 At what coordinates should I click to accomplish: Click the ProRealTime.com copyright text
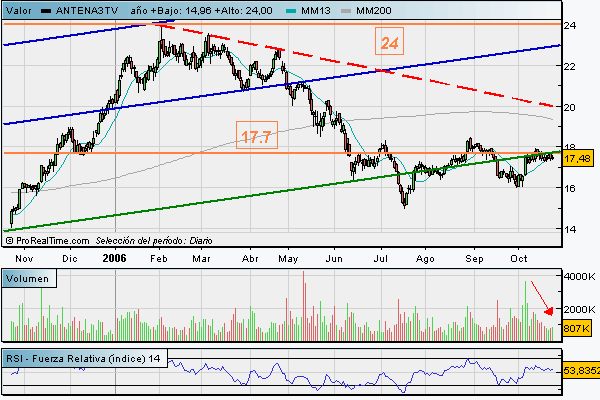[48, 241]
